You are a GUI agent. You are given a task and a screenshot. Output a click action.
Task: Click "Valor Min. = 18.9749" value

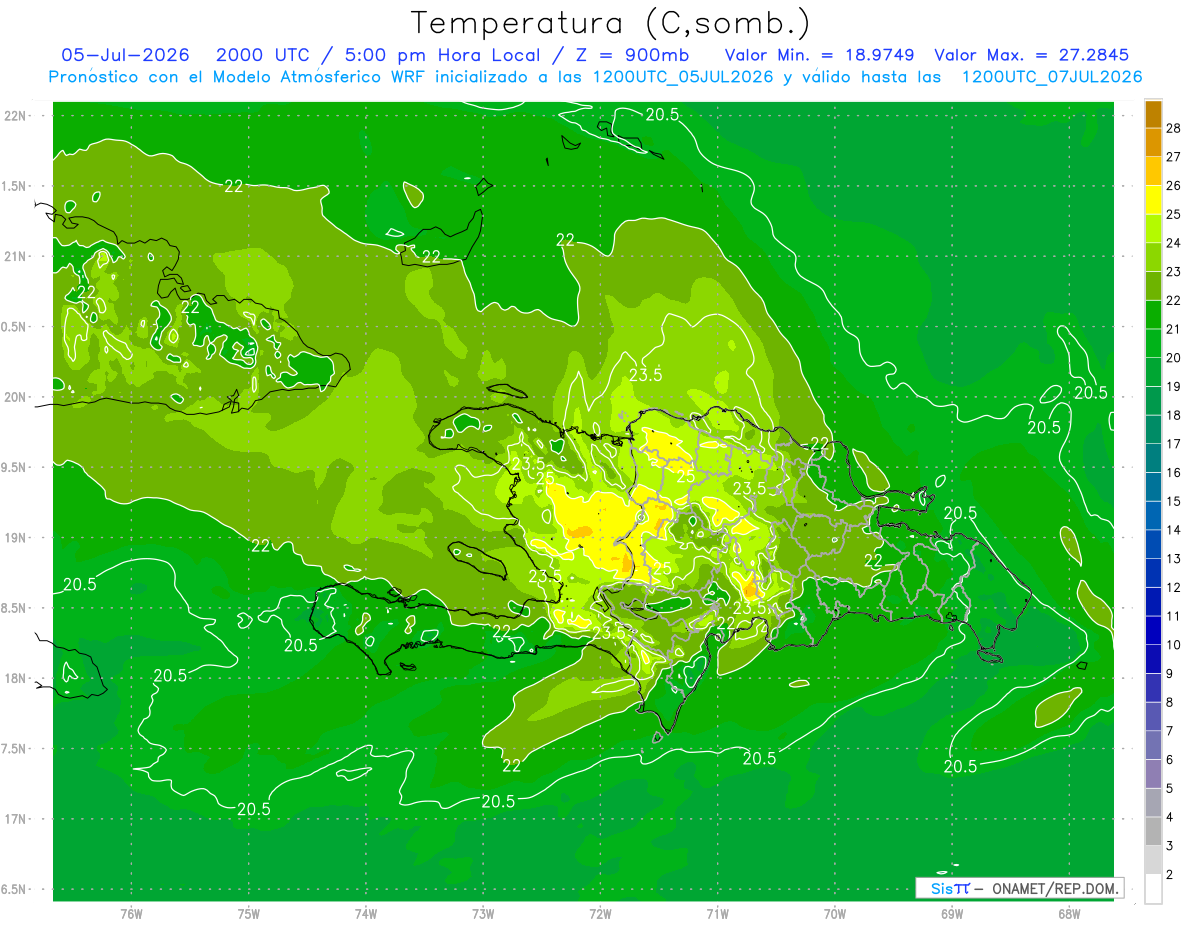[818, 55]
